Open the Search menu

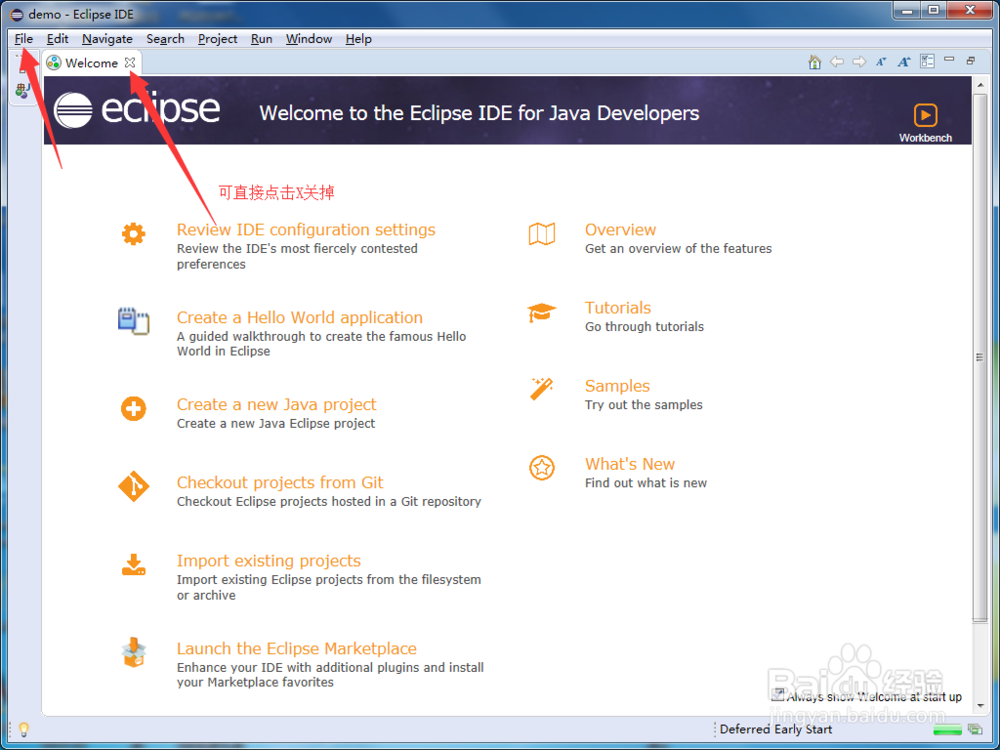pos(165,39)
